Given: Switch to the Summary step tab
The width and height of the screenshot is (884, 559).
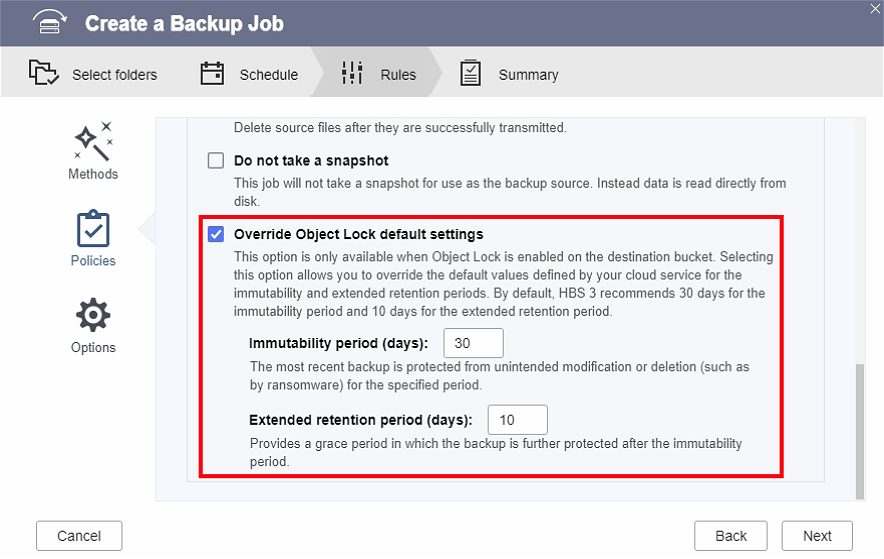Looking at the screenshot, I should tap(528, 75).
